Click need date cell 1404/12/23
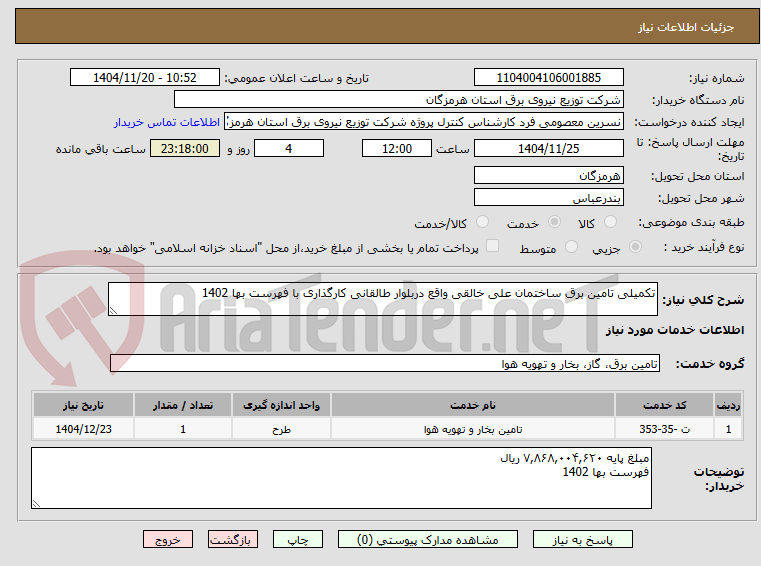Image resolution: width=761 pixels, height=566 pixels. 83,429
